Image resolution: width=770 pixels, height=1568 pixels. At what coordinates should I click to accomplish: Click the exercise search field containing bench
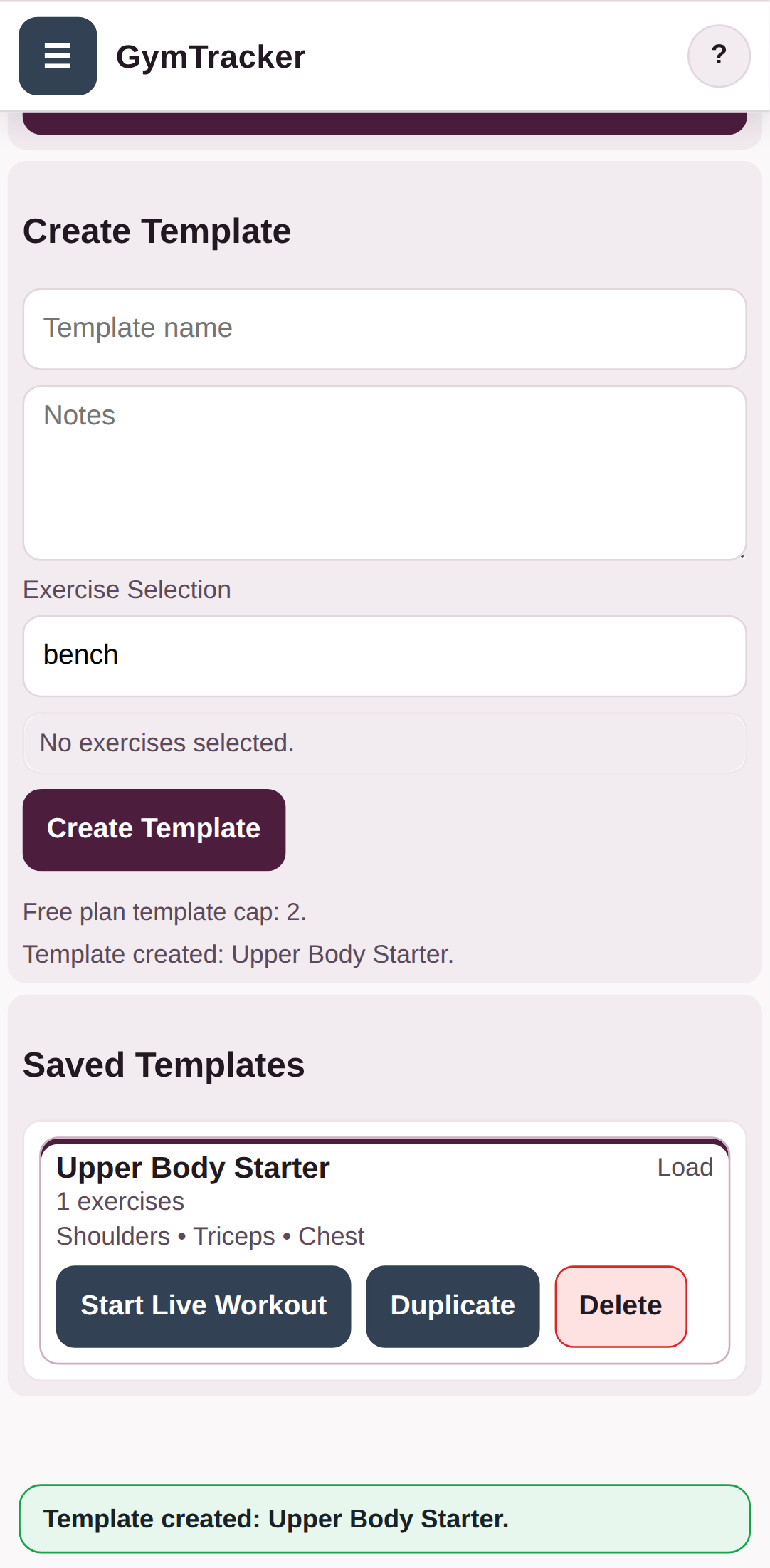(384, 656)
